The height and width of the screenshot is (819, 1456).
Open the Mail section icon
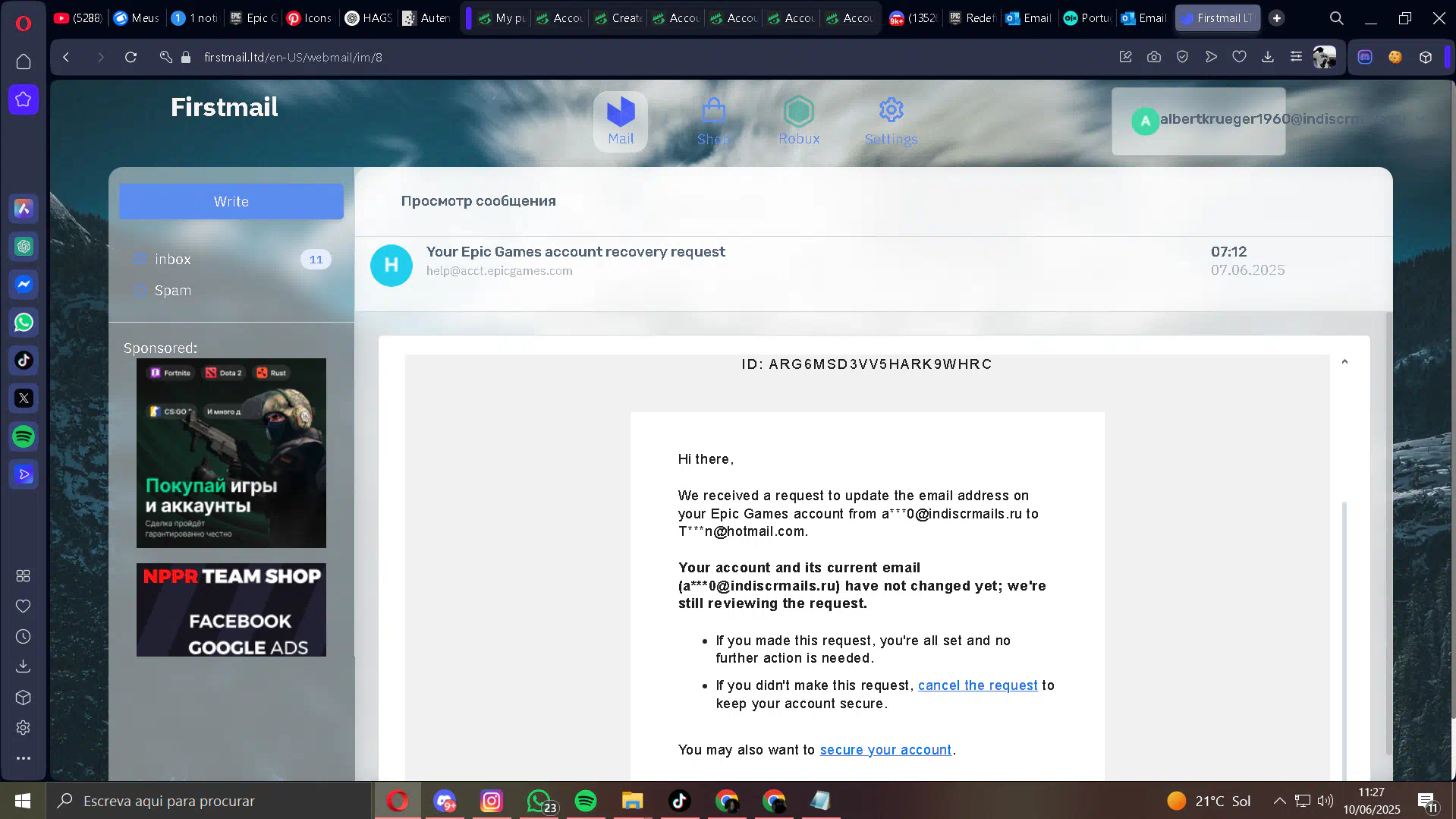tap(621, 121)
